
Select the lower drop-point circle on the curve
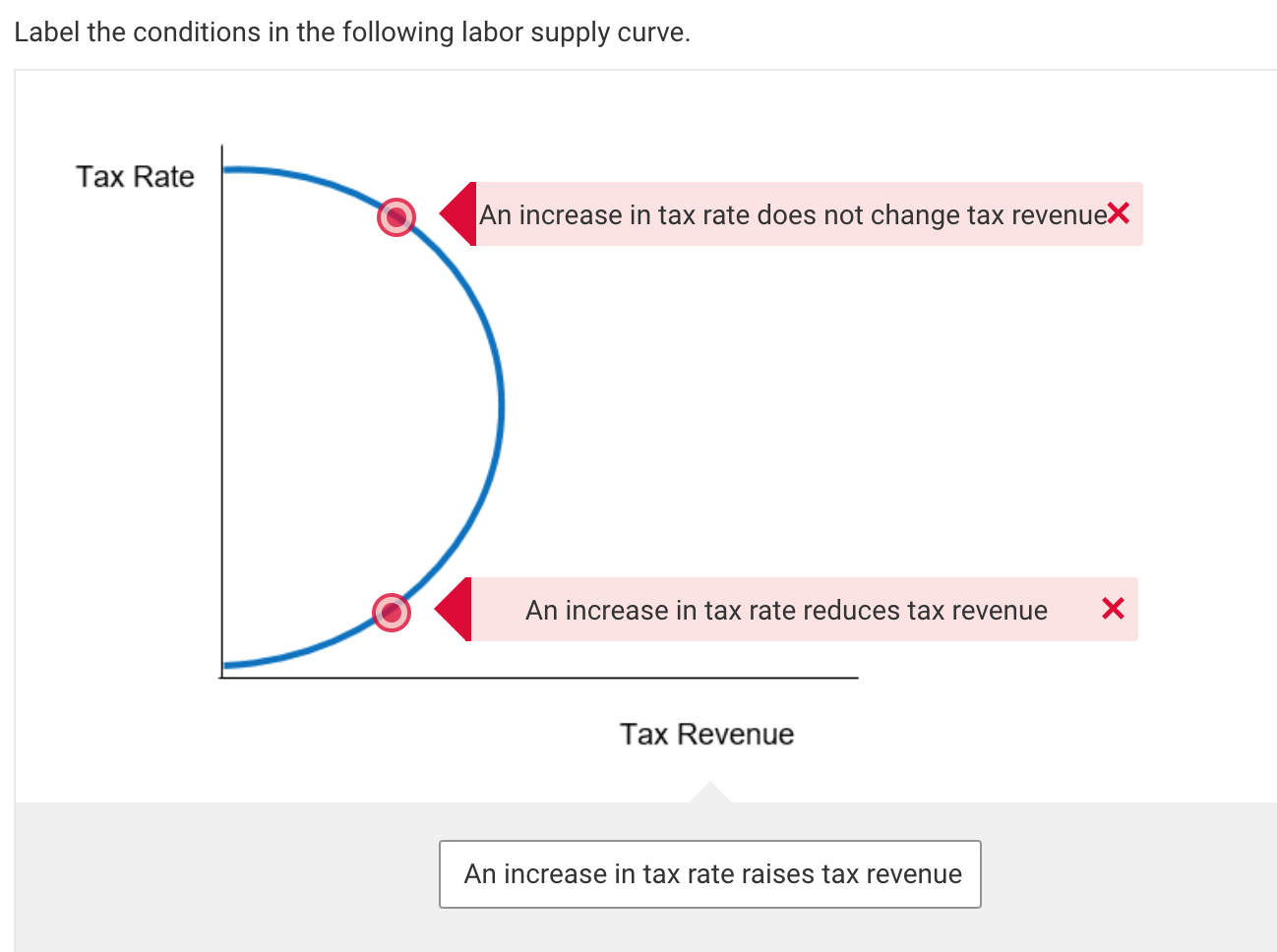click(390, 611)
